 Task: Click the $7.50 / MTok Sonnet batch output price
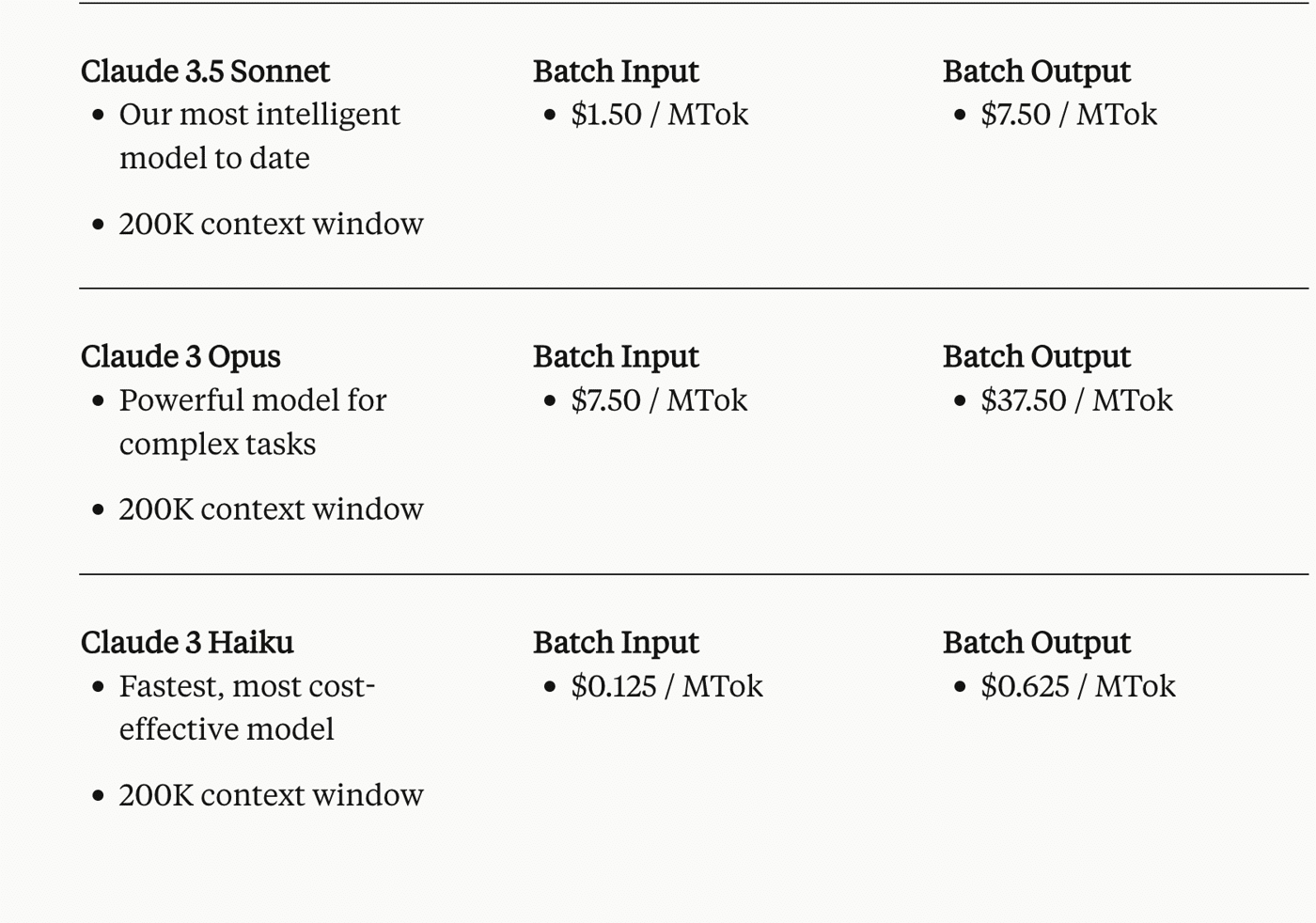[x=1069, y=115]
